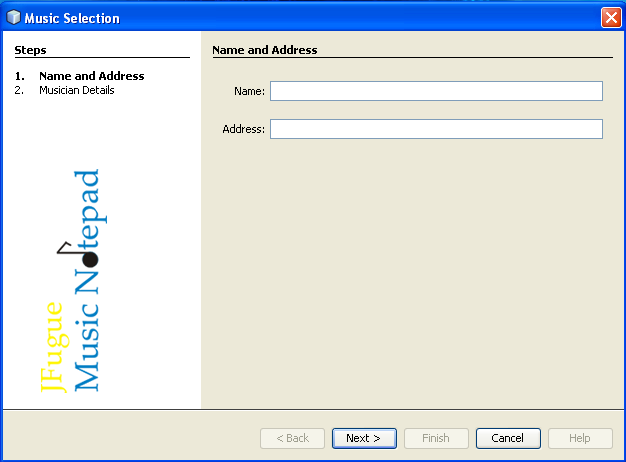Click the greyed-out < Back button
Screen dimensions: 626x462
coord(292,438)
